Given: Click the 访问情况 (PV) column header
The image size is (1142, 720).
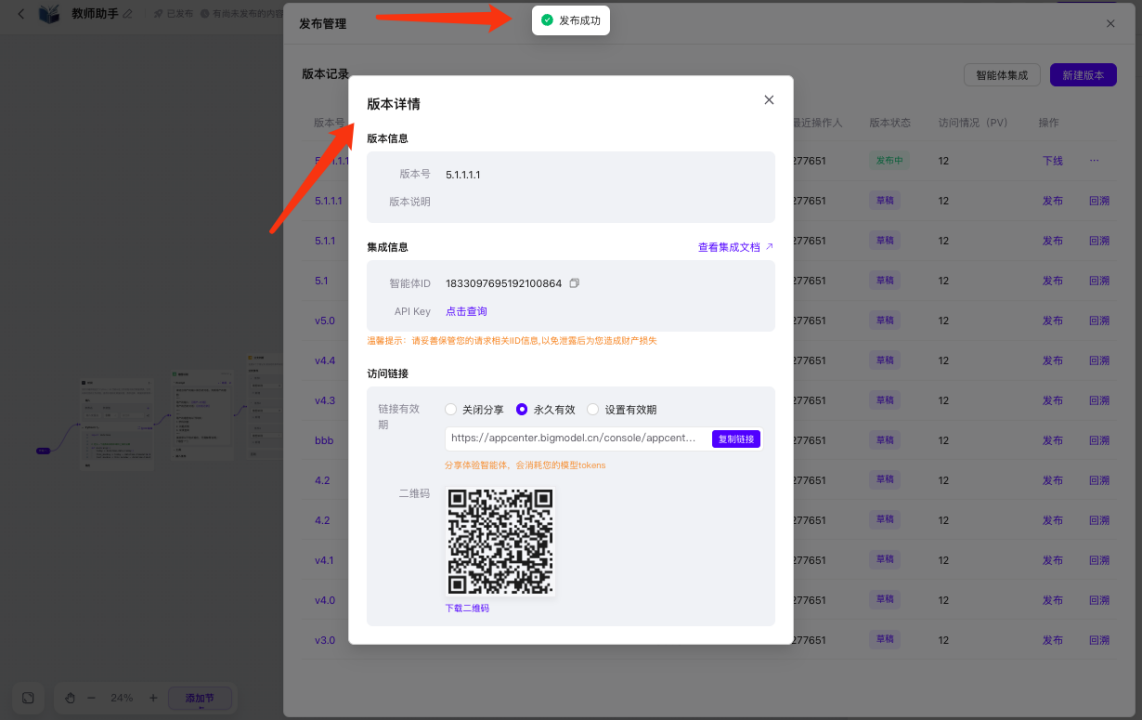Looking at the screenshot, I should click(x=972, y=123).
